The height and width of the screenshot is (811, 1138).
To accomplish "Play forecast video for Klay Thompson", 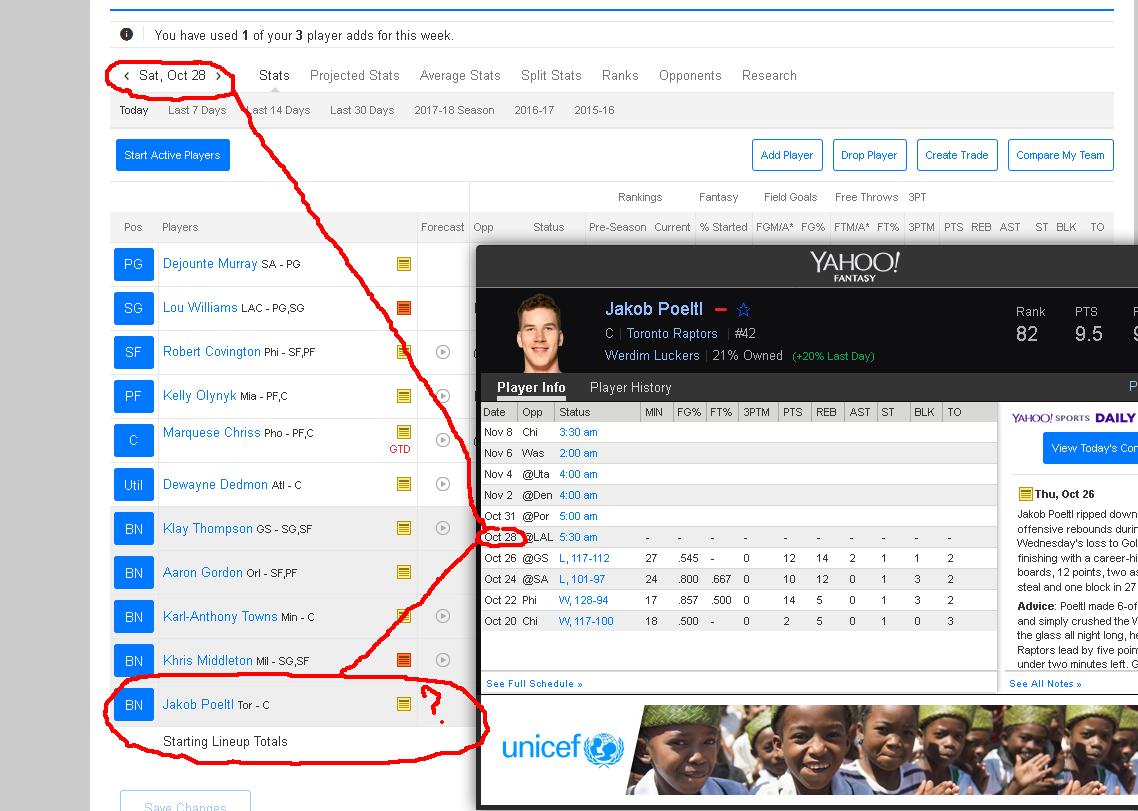I will click(443, 529).
